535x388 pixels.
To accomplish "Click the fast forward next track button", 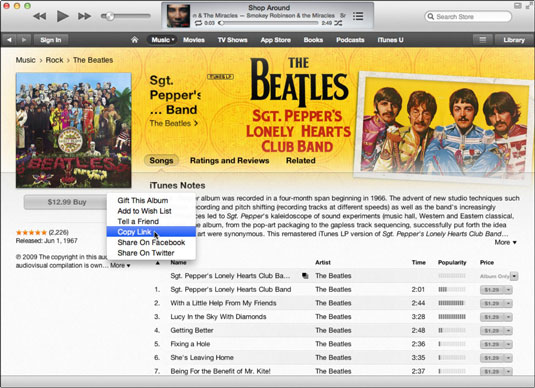I will [84, 16].
